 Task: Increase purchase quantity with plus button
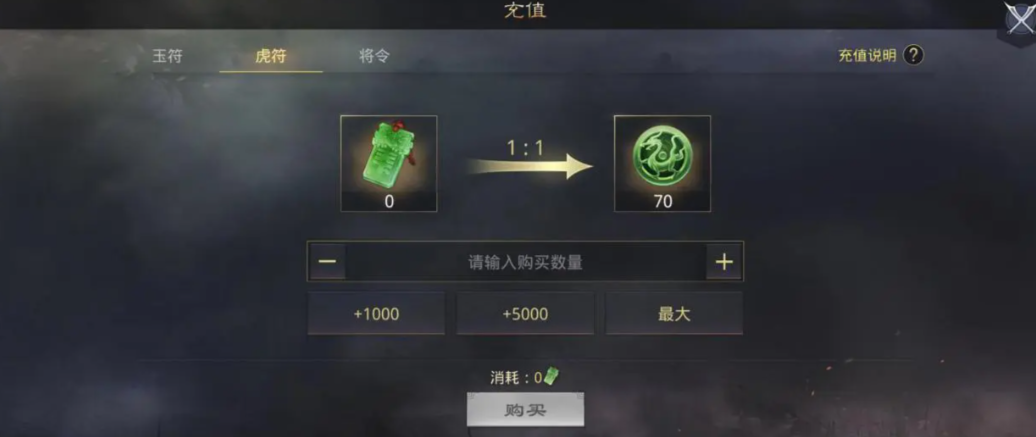pyautogui.click(x=724, y=262)
